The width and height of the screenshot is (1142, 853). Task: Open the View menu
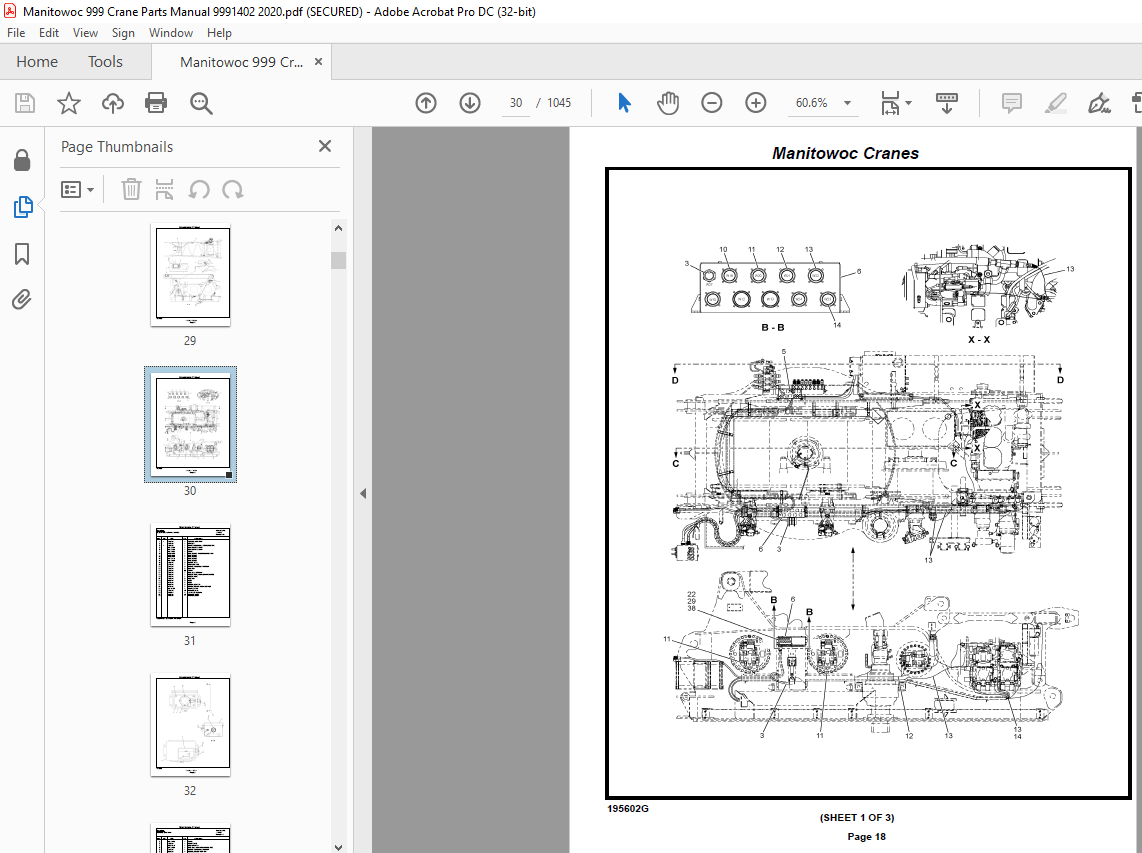(x=85, y=33)
